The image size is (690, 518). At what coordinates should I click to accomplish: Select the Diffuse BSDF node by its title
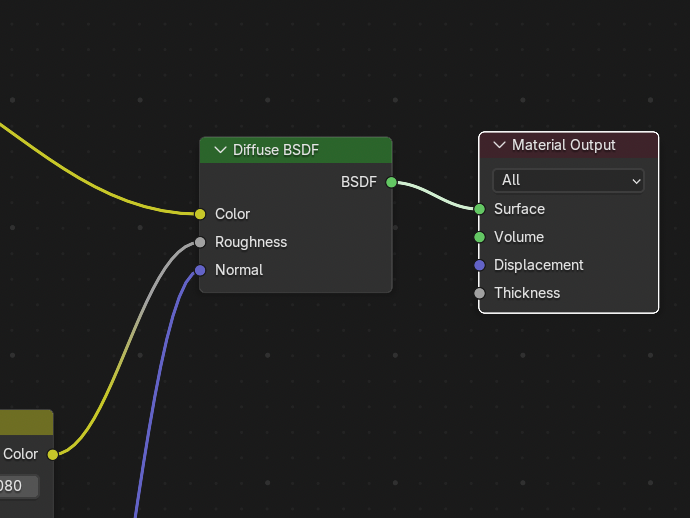point(290,150)
